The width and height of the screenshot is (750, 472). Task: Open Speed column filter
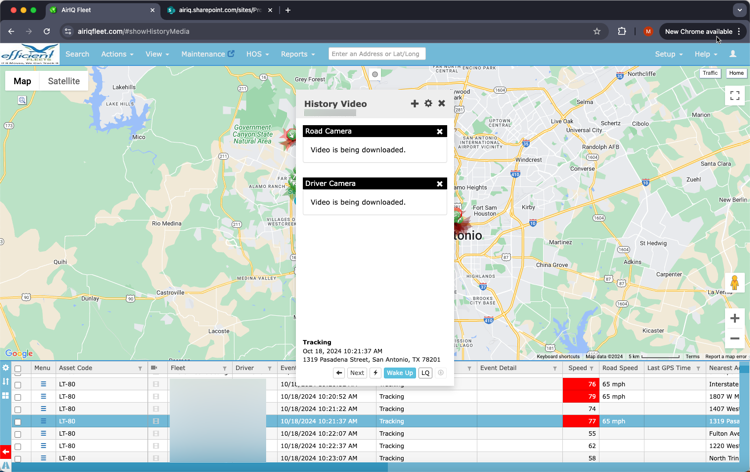tap(592, 368)
